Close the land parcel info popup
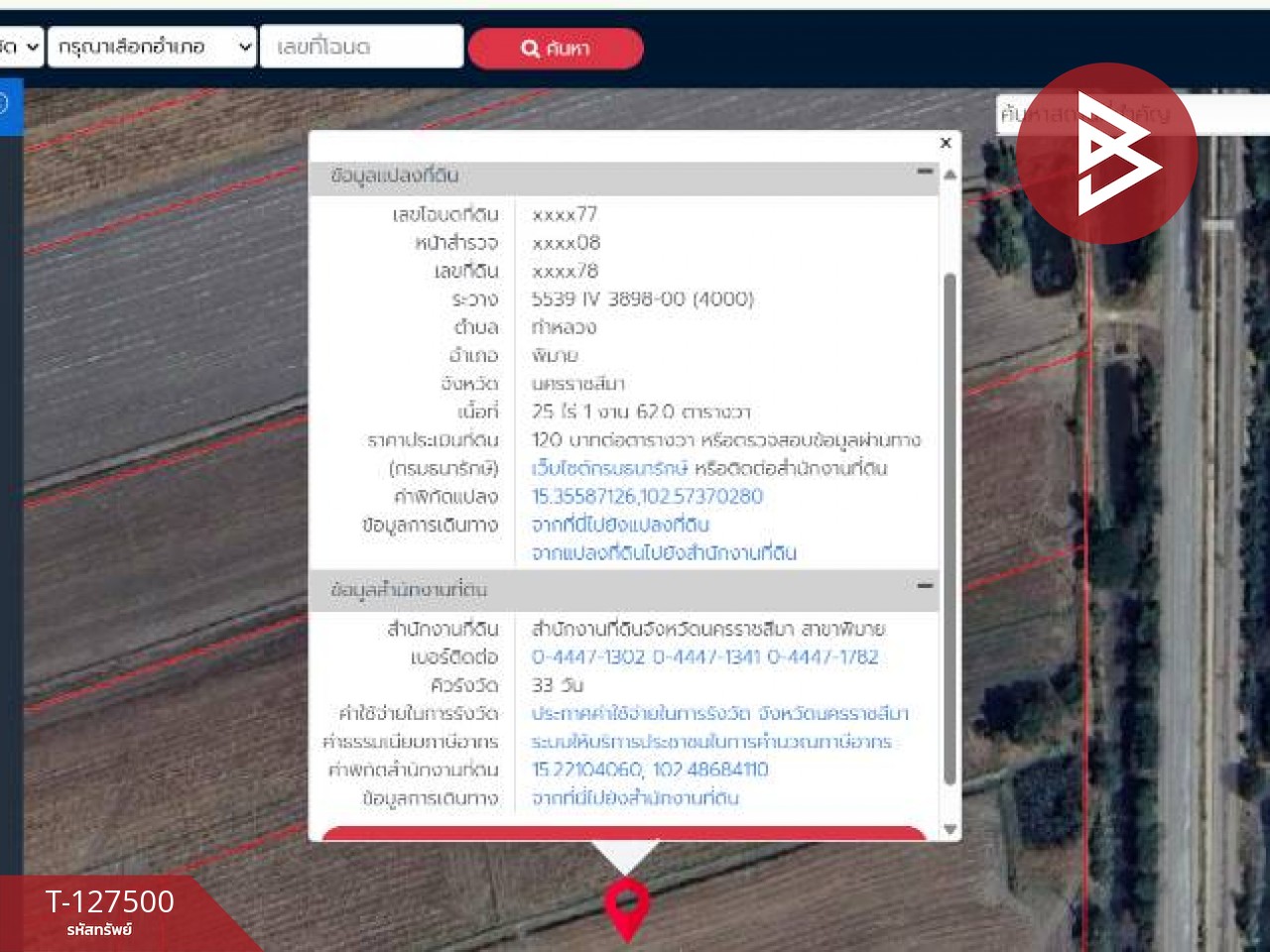The image size is (1270, 952). 946,143
